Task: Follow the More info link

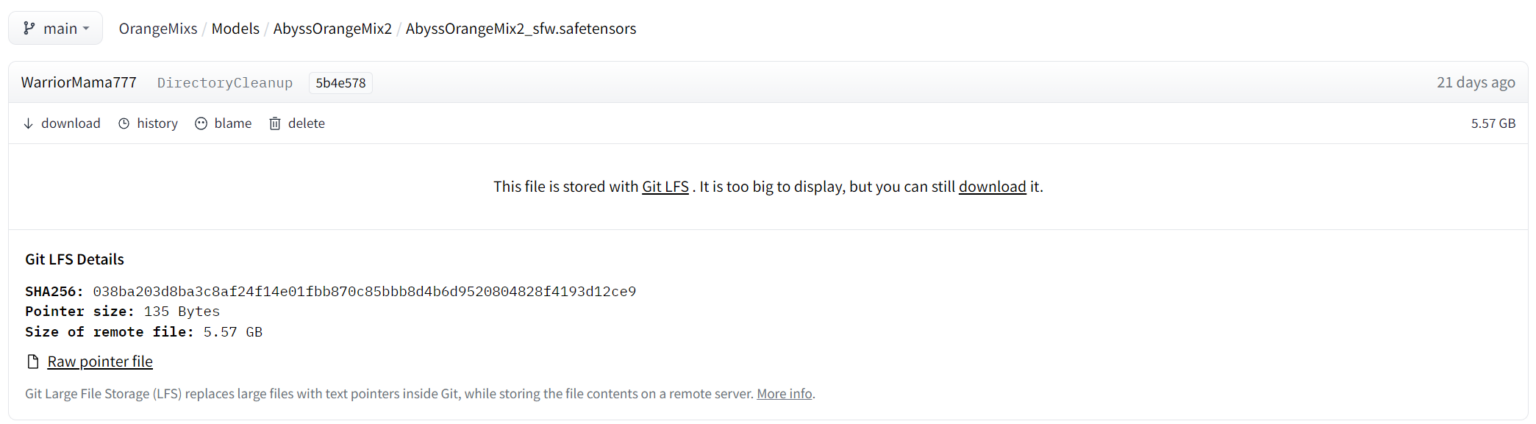Action: pyautogui.click(x=784, y=394)
